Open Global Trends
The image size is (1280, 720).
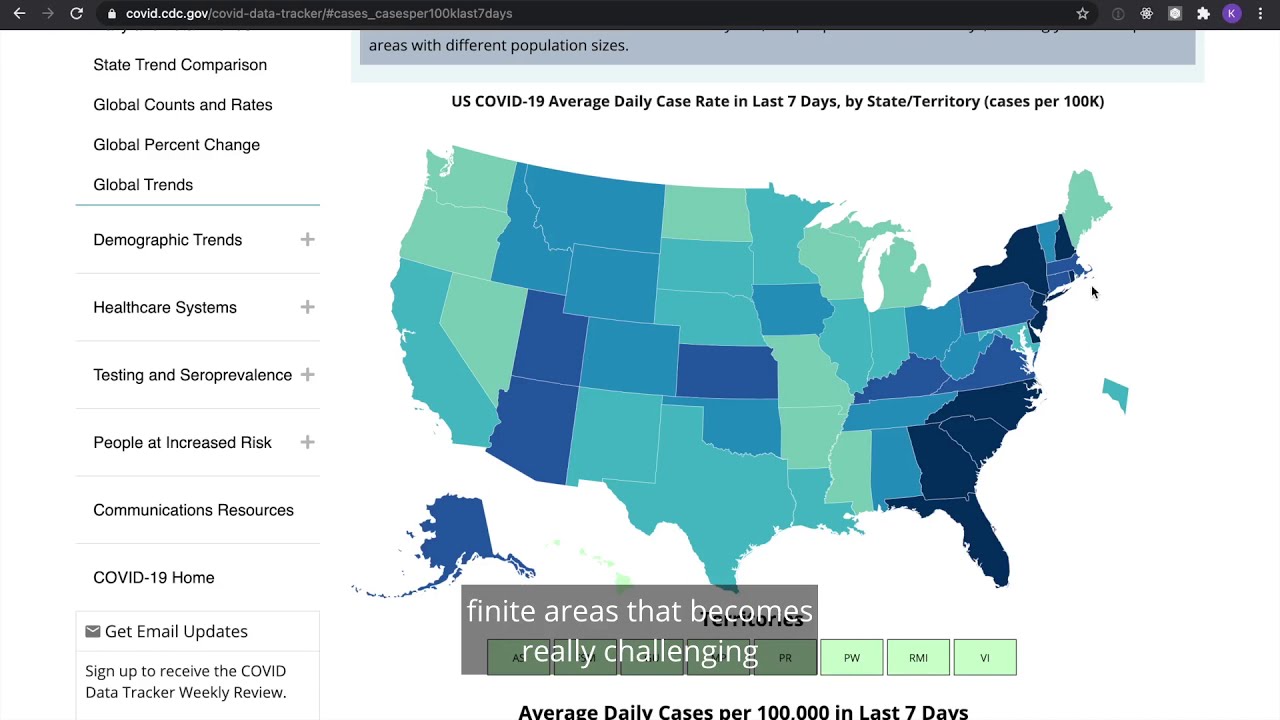(143, 185)
